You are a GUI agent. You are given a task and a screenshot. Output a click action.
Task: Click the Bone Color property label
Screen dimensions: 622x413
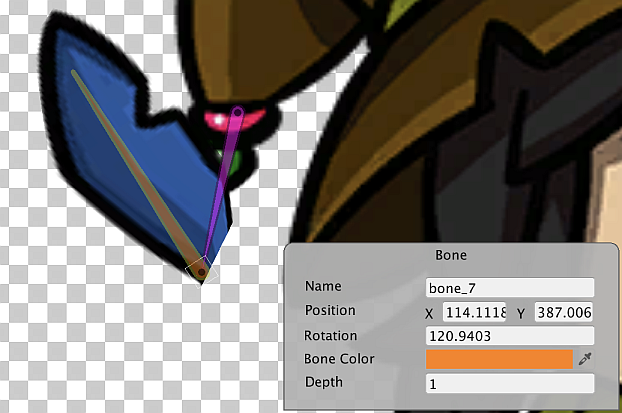[x=338, y=359]
